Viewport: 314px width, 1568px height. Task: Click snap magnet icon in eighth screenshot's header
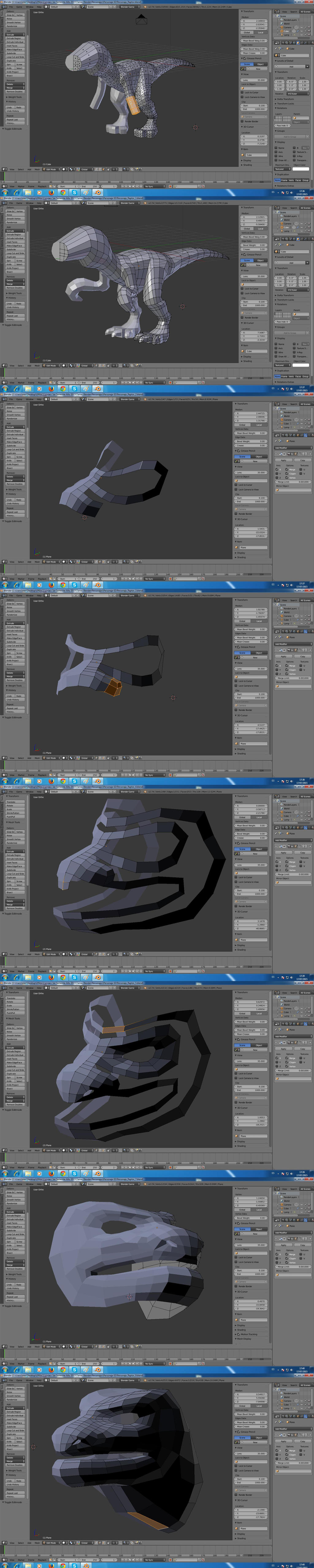pos(121,1543)
